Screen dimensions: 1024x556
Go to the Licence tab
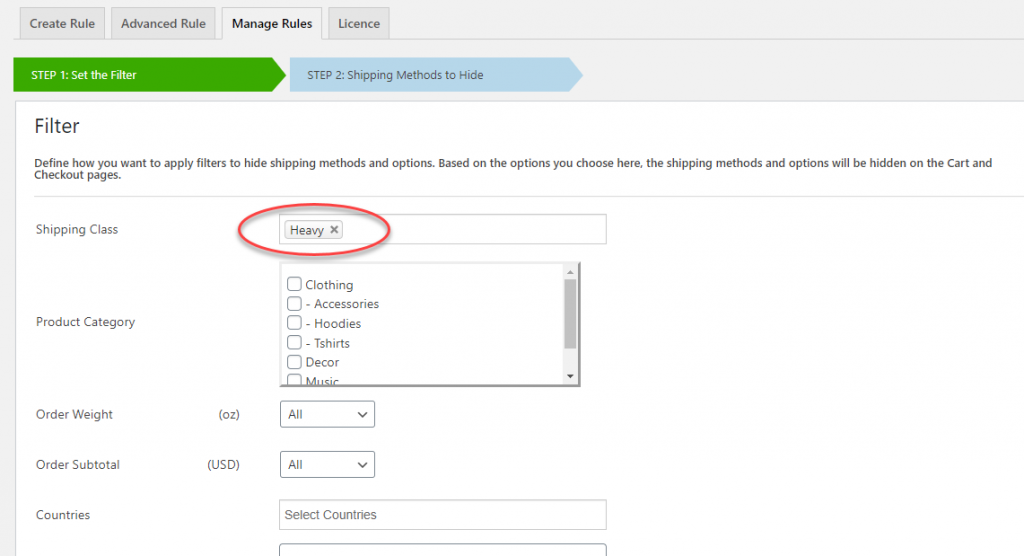click(359, 24)
